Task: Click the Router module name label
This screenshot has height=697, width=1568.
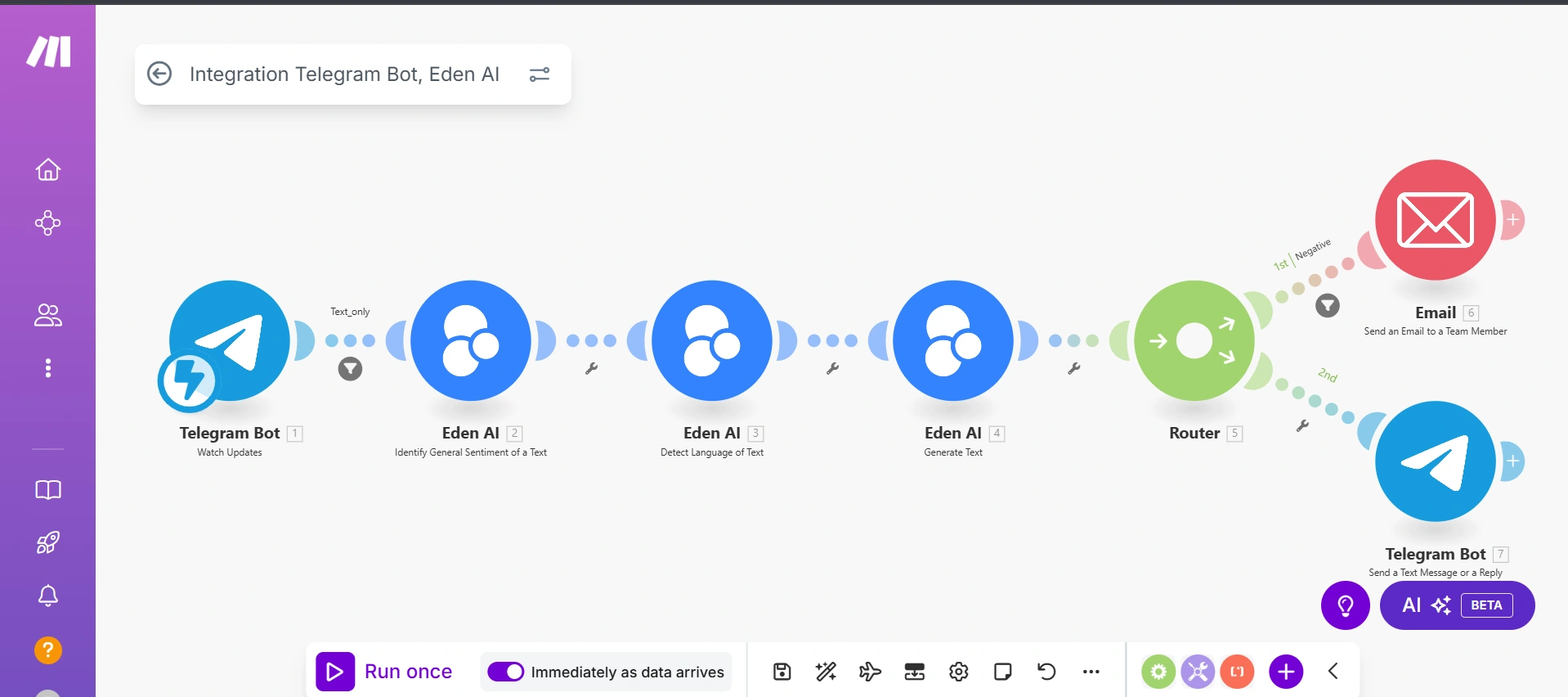Action: coord(1194,433)
